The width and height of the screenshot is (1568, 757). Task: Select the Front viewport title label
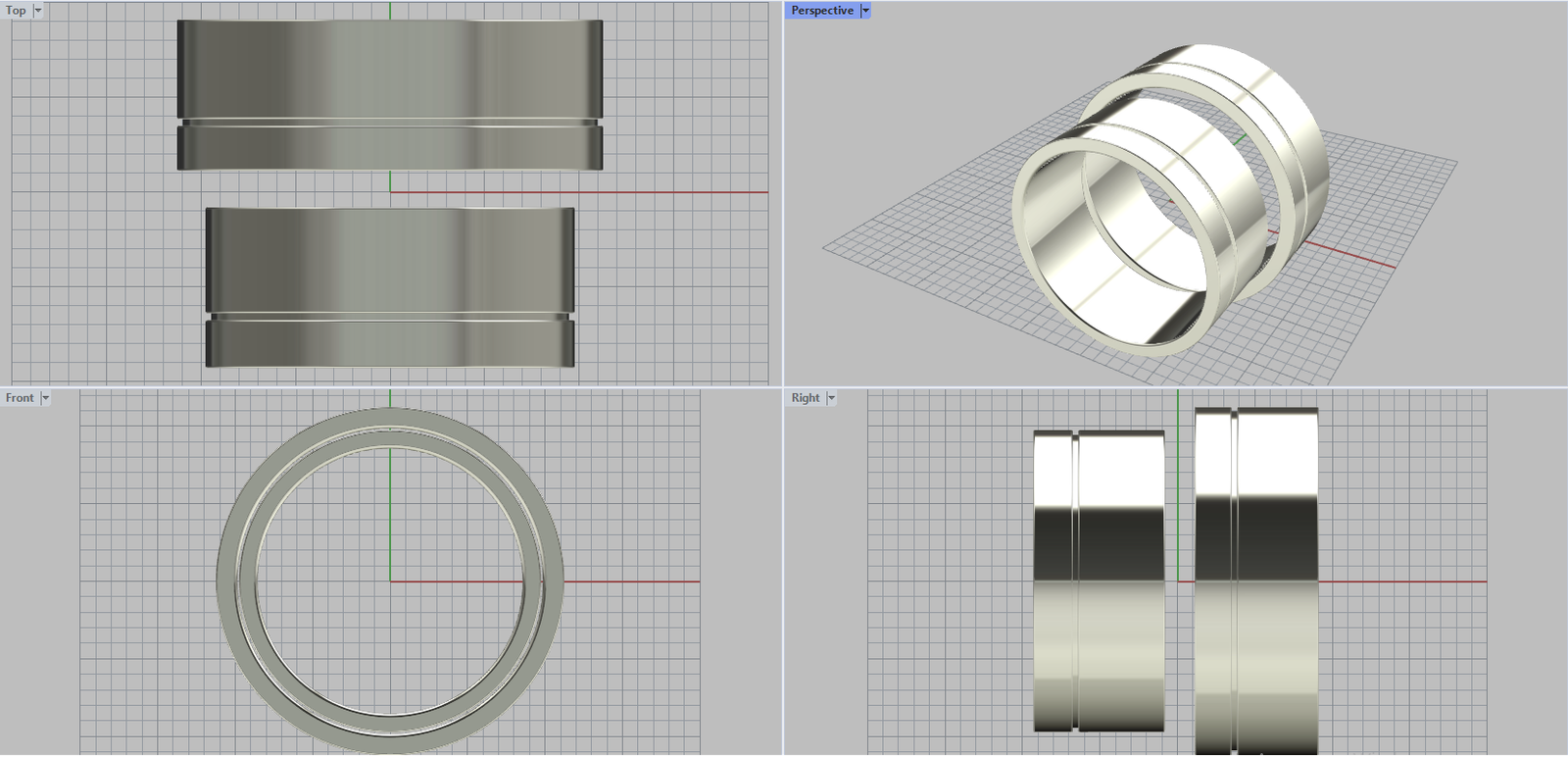(x=20, y=398)
